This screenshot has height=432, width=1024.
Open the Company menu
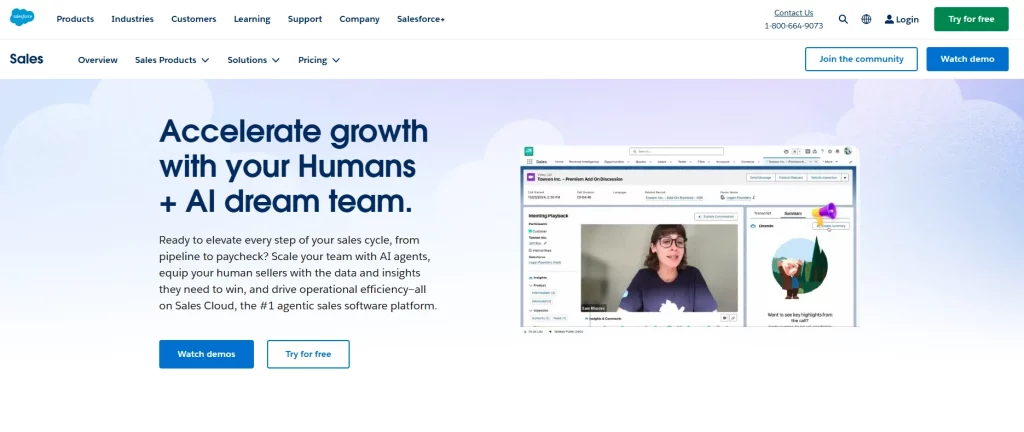pyautogui.click(x=359, y=19)
